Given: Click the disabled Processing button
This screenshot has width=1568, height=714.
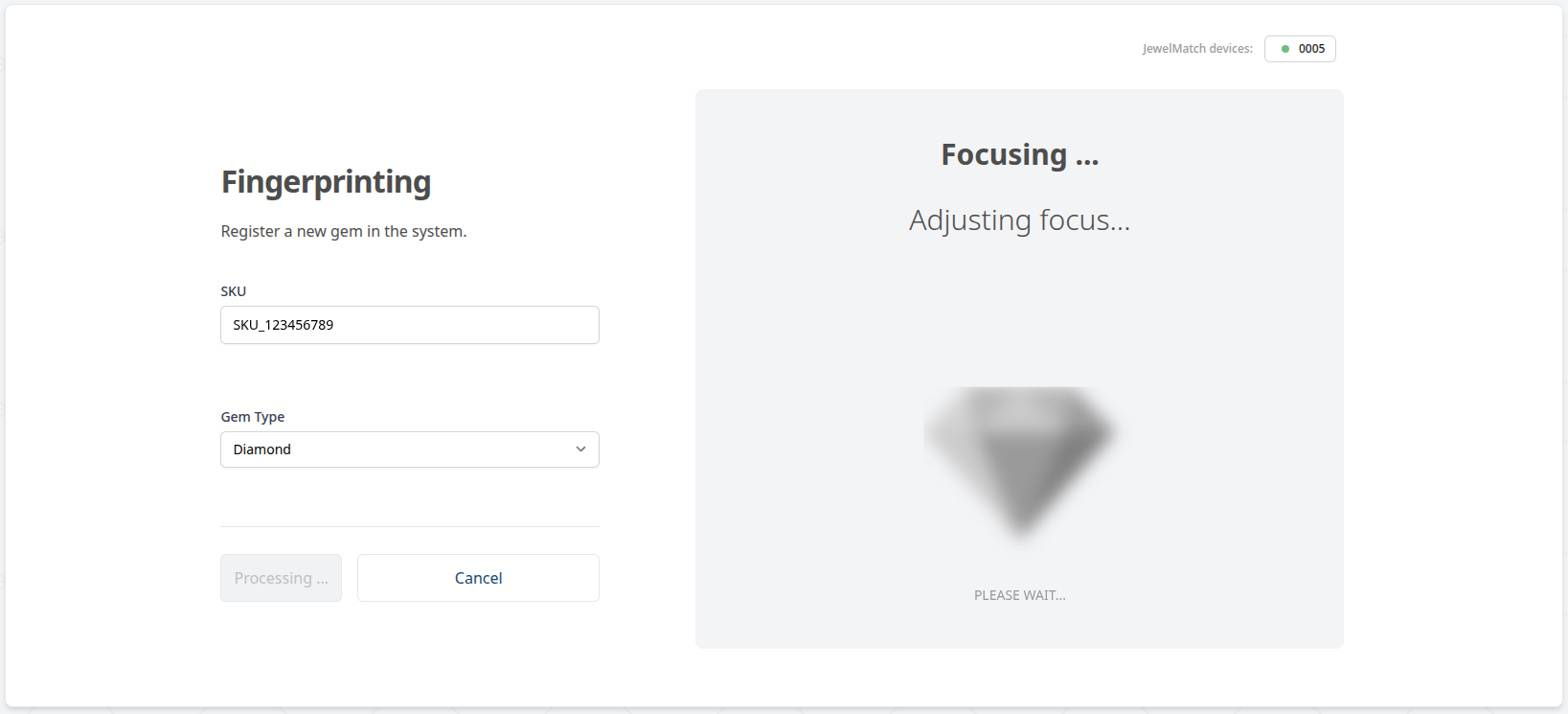Looking at the screenshot, I should tap(281, 577).
